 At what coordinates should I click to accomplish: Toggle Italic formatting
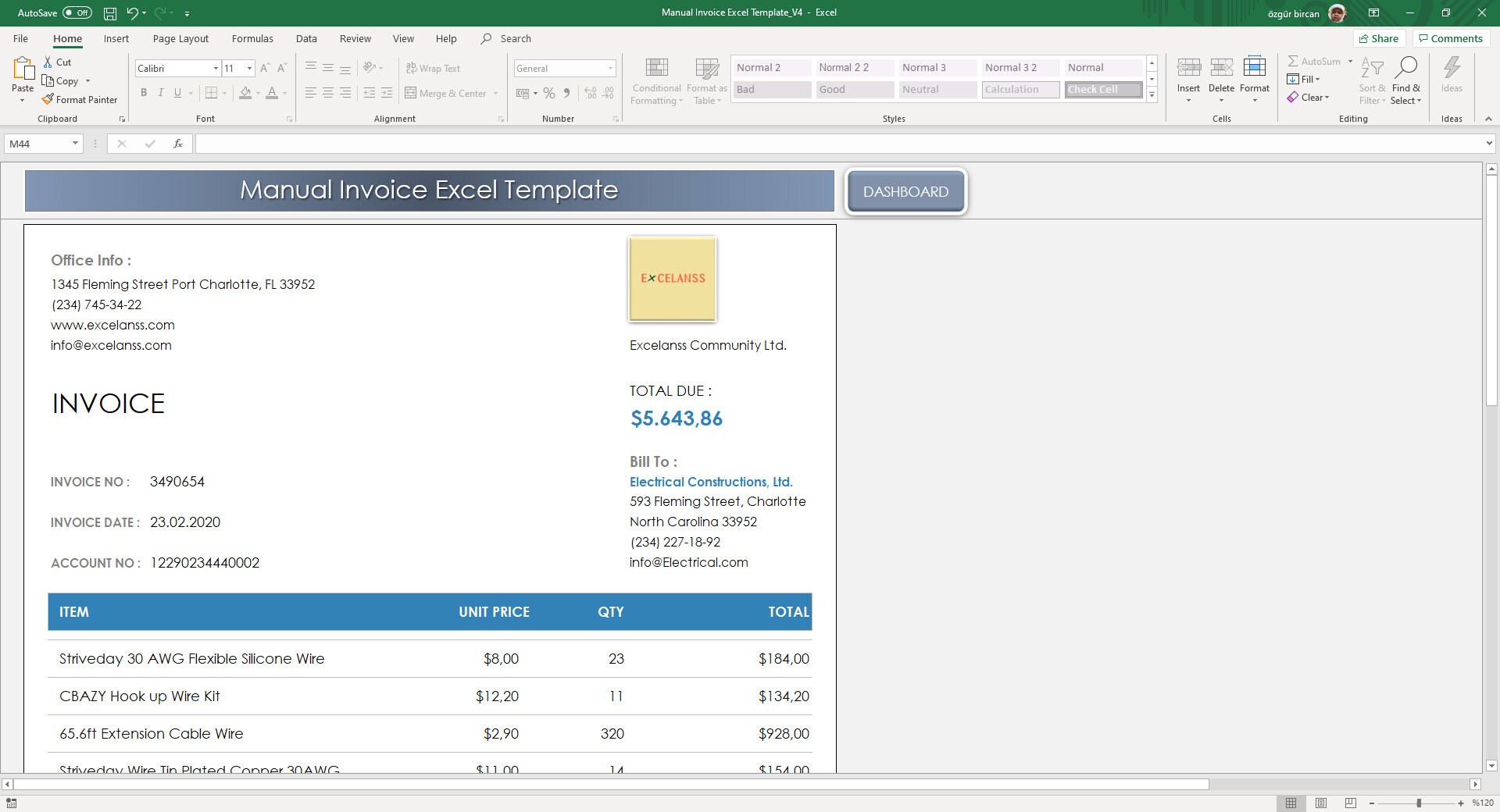click(x=161, y=93)
